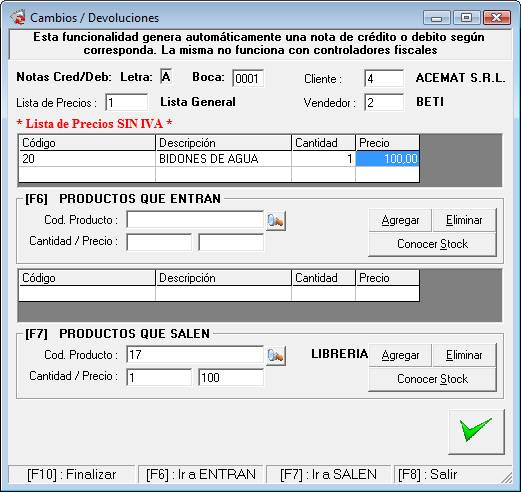This screenshot has width=521, height=492.
Task: Check stock in Productos que Salen section
Action: point(432,379)
